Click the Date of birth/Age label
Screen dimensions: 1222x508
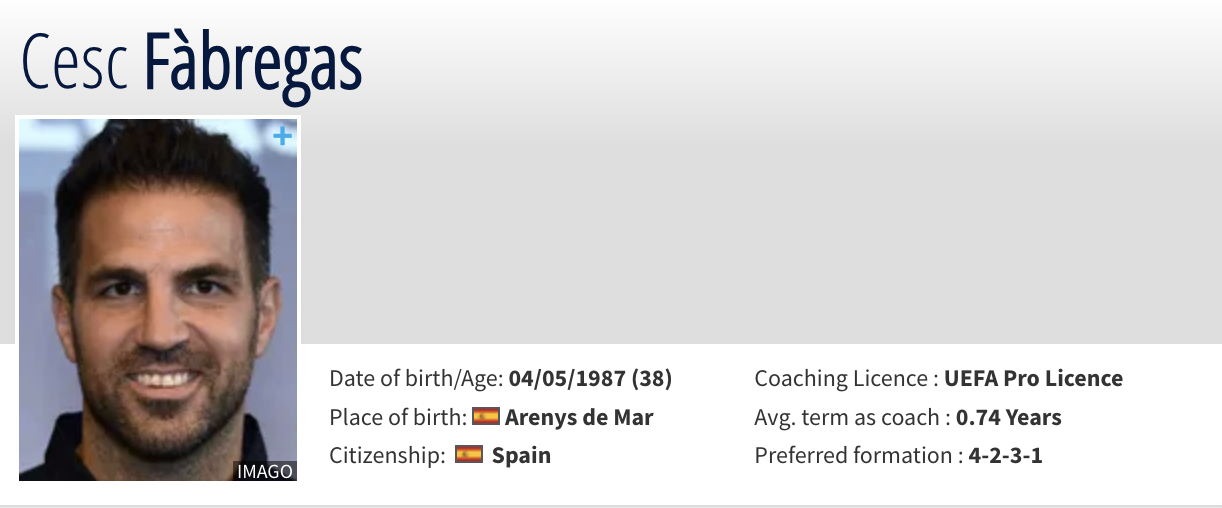pyautogui.click(x=415, y=379)
